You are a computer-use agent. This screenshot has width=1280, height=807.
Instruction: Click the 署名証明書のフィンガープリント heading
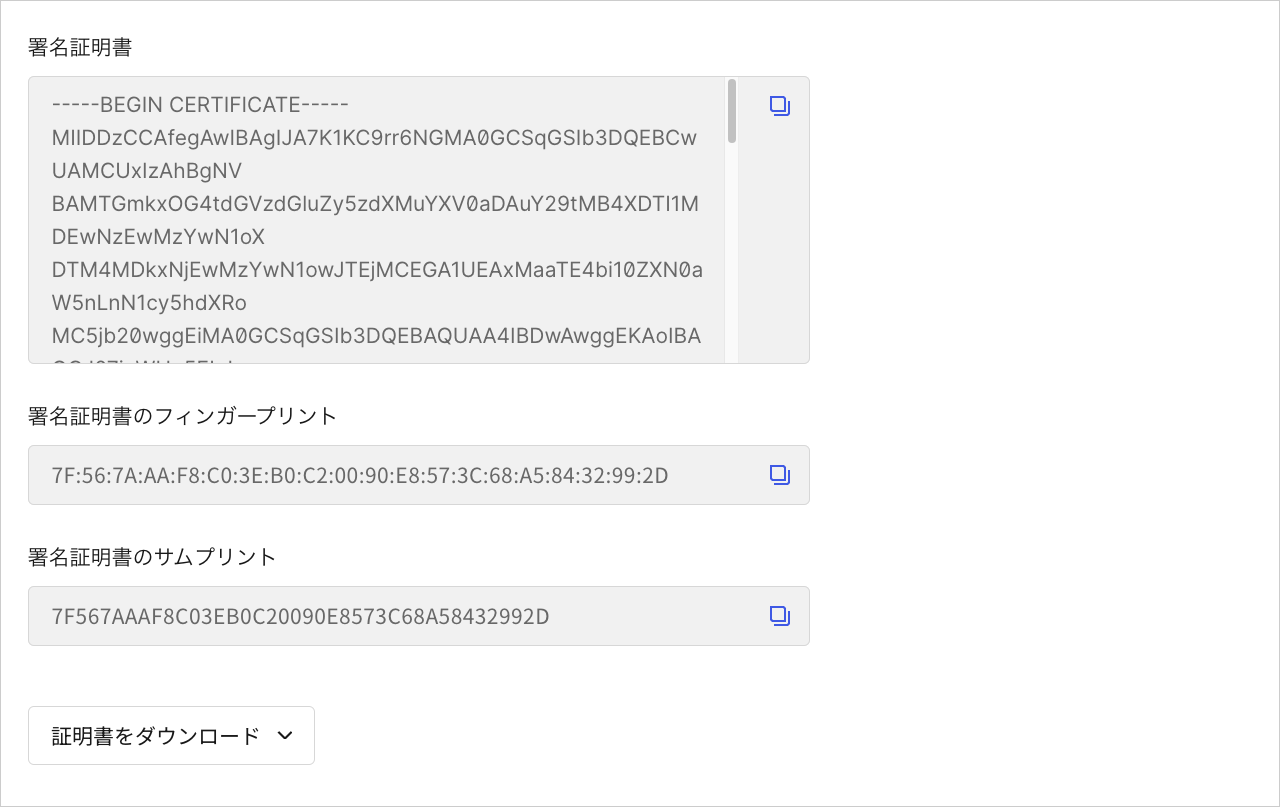(x=183, y=416)
